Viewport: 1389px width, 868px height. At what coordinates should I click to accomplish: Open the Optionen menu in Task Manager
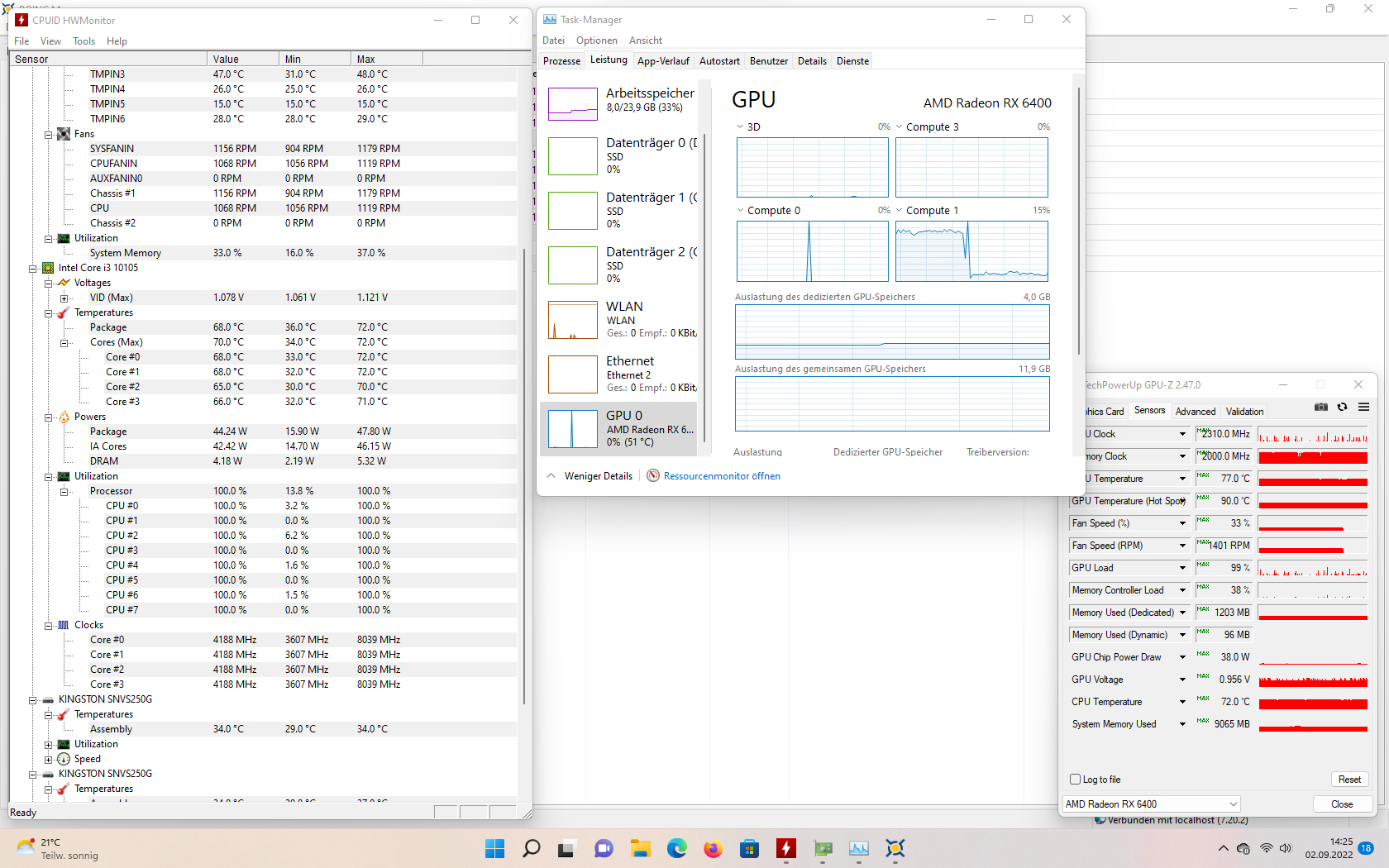(x=597, y=41)
